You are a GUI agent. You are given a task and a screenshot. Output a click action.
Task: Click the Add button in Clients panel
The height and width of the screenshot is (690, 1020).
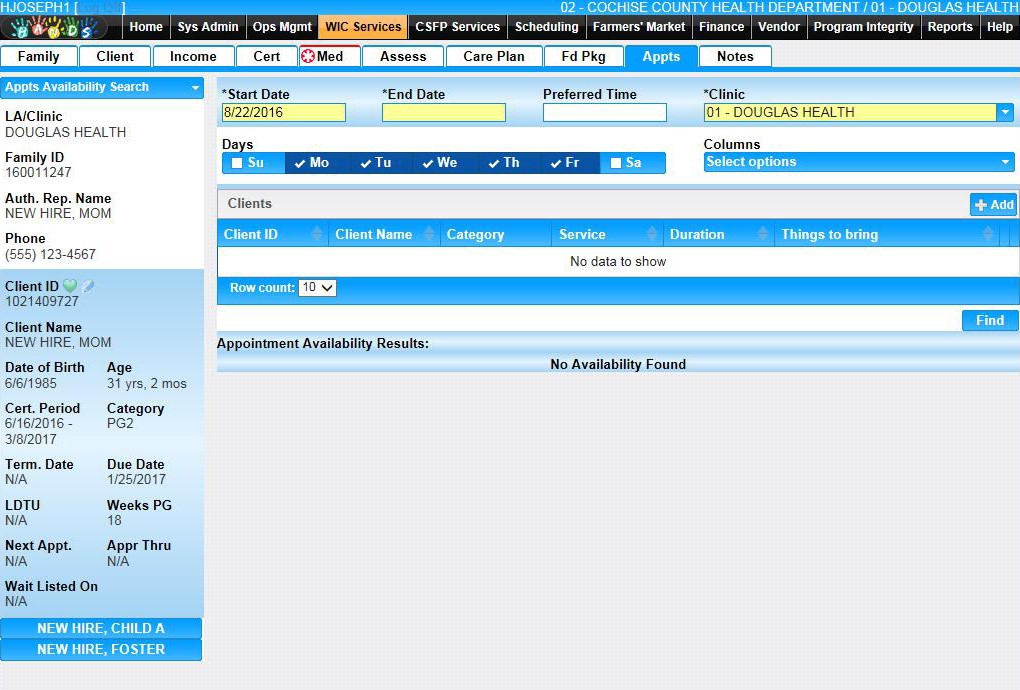tap(993, 204)
